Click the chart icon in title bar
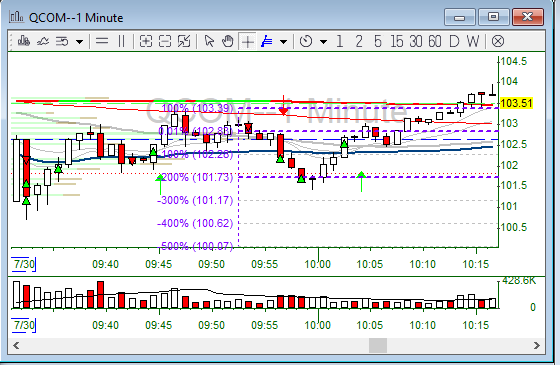 point(16,17)
